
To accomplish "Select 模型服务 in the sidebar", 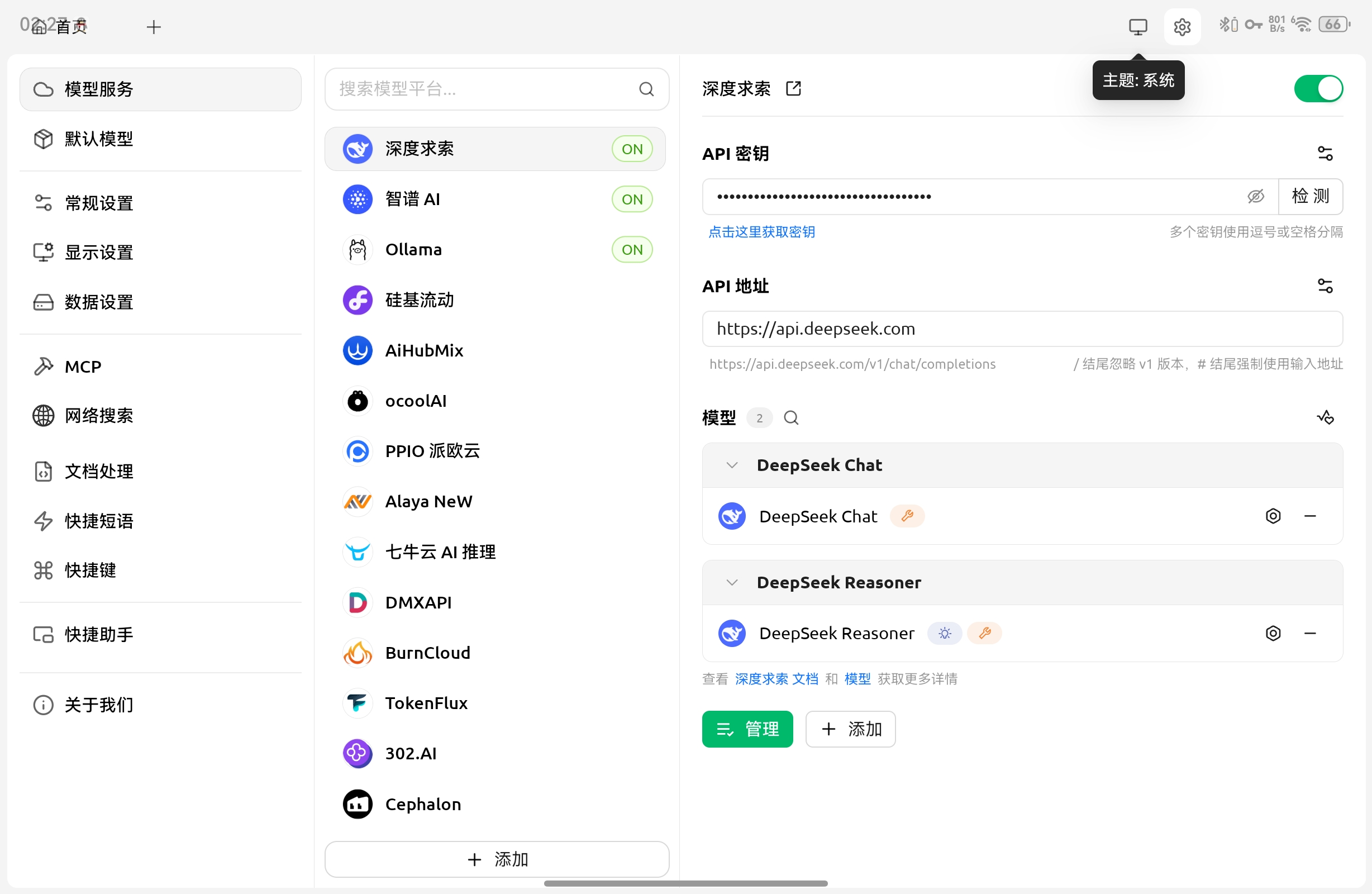I will click(x=160, y=89).
